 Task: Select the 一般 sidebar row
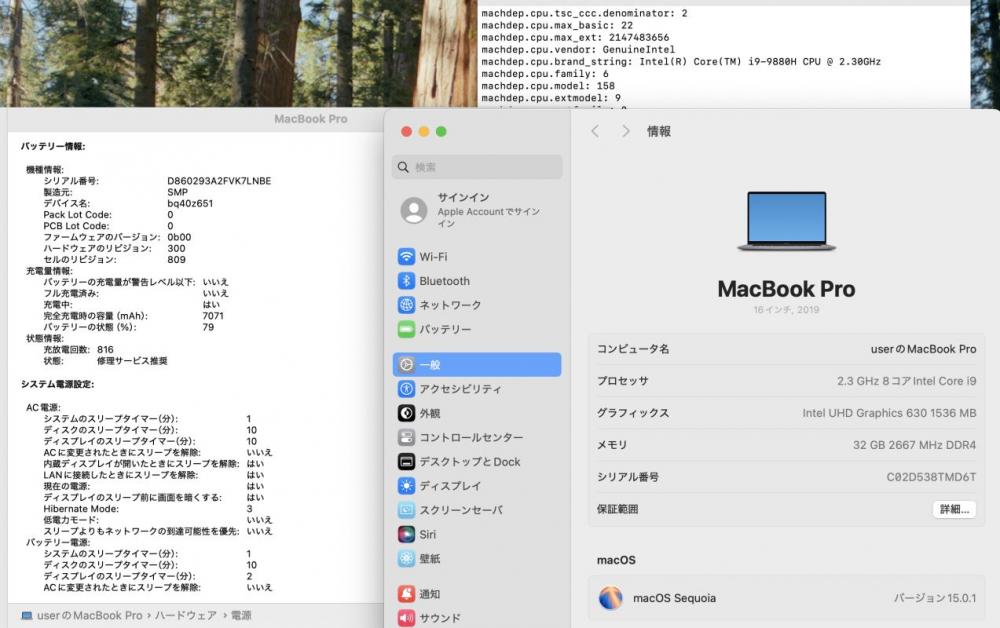click(477, 365)
